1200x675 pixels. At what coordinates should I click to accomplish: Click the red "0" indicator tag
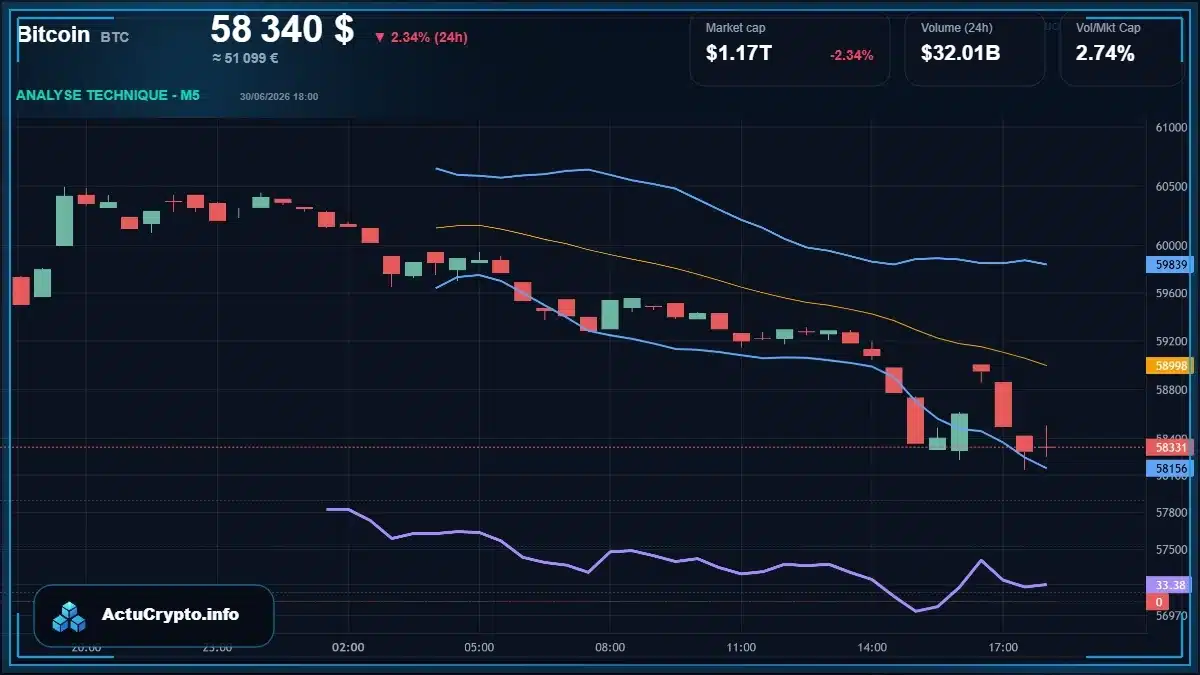pyautogui.click(x=1158, y=602)
